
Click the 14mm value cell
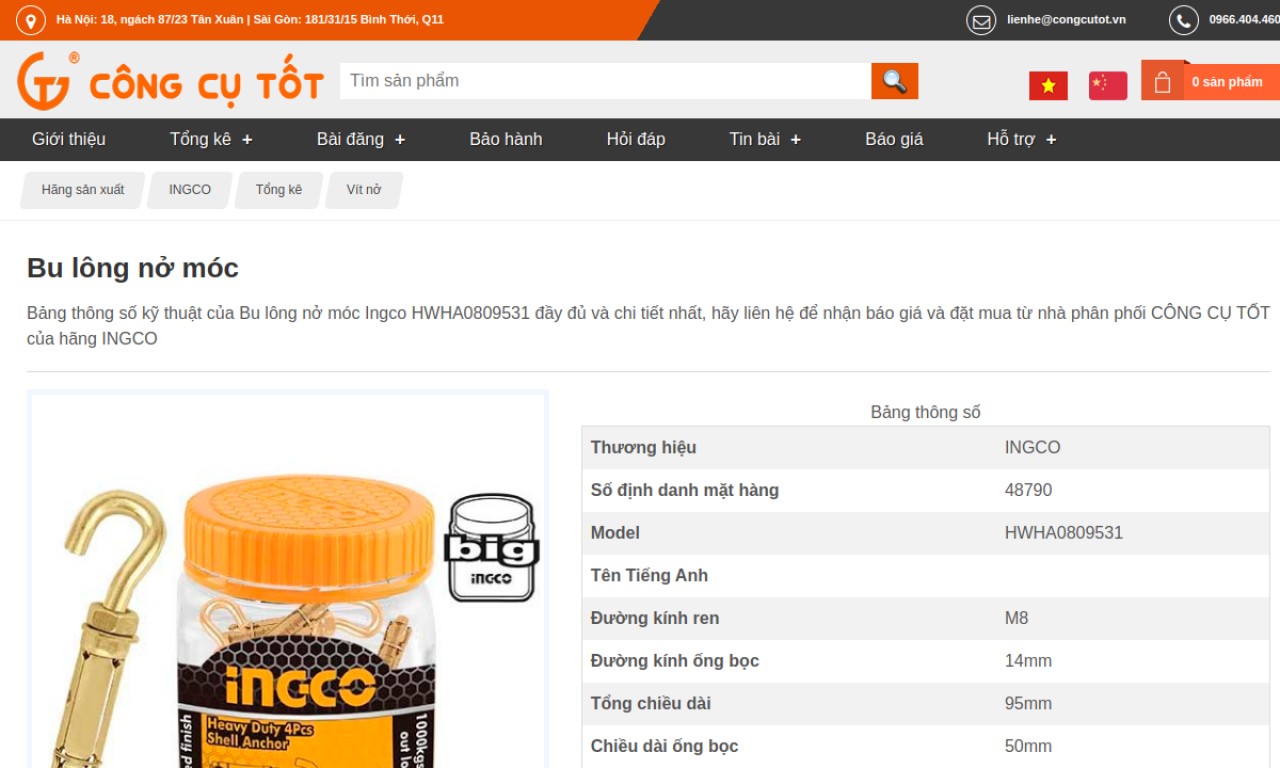tap(1029, 661)
